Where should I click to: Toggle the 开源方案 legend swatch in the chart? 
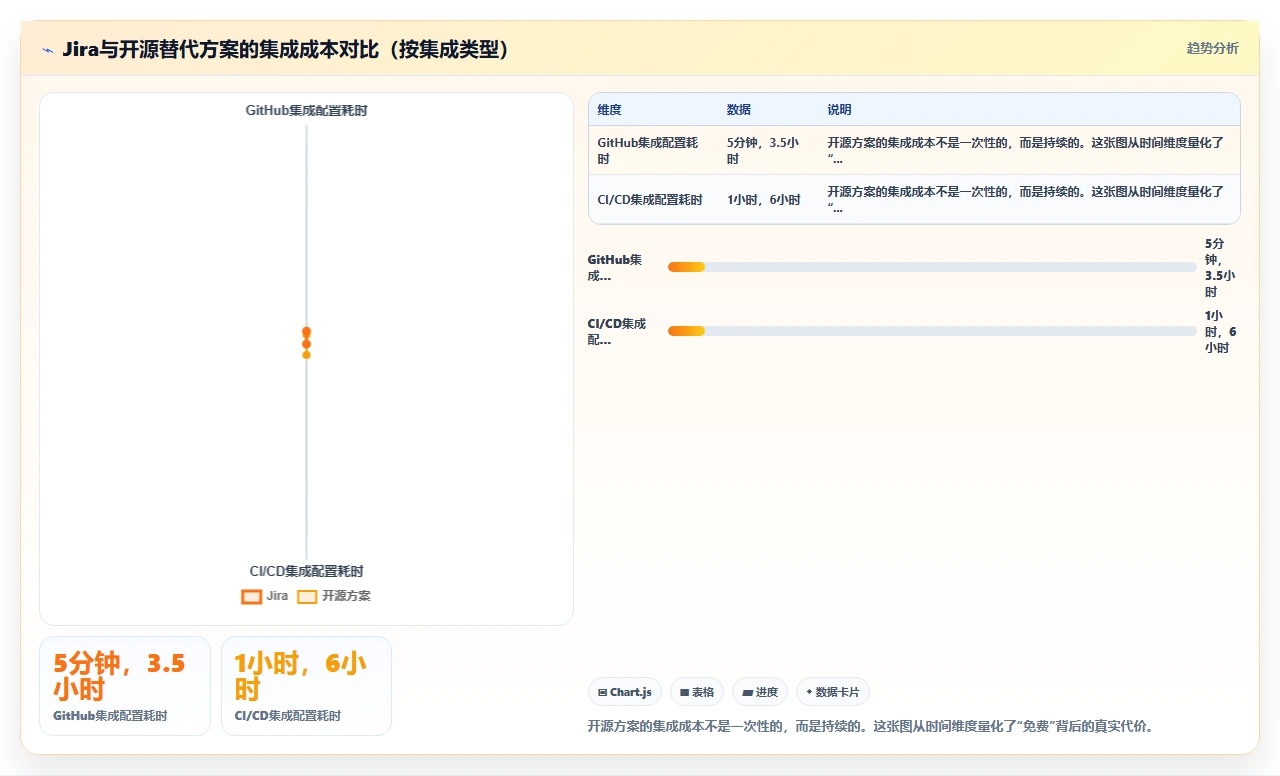pos(307,596)
